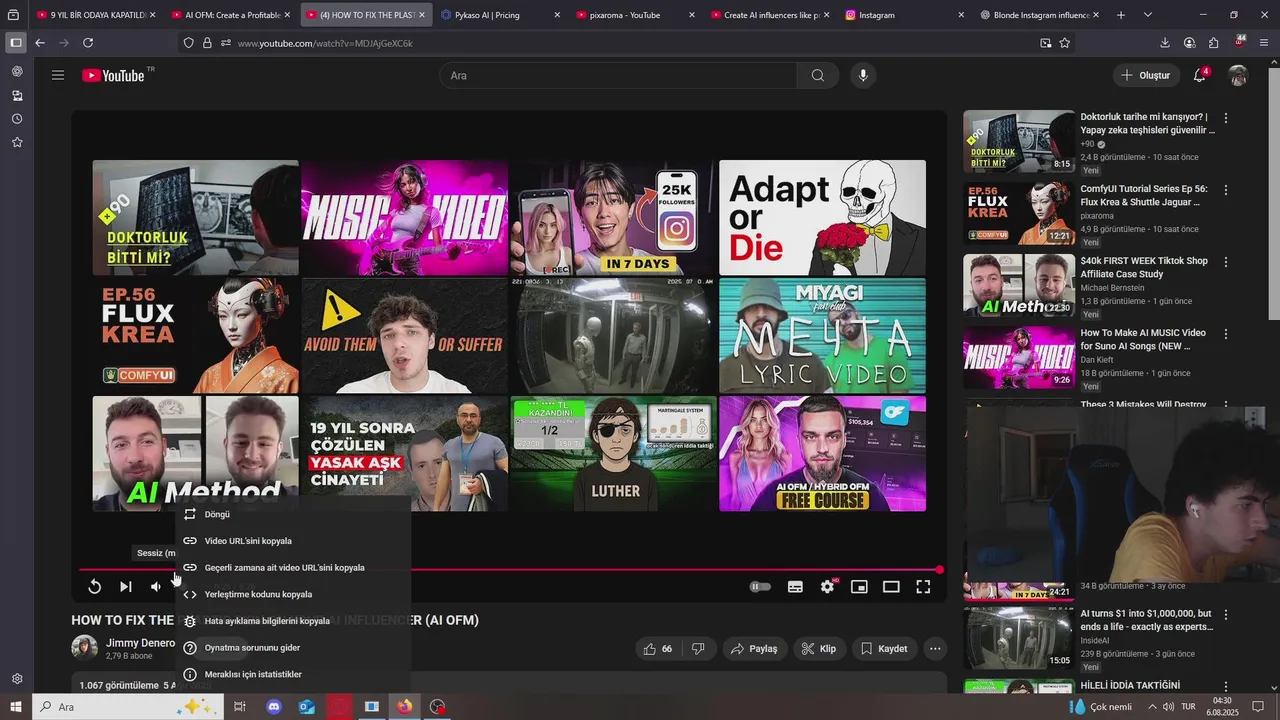
Task: Open the account avatar menu
Action: click(x=1238, y=75)
